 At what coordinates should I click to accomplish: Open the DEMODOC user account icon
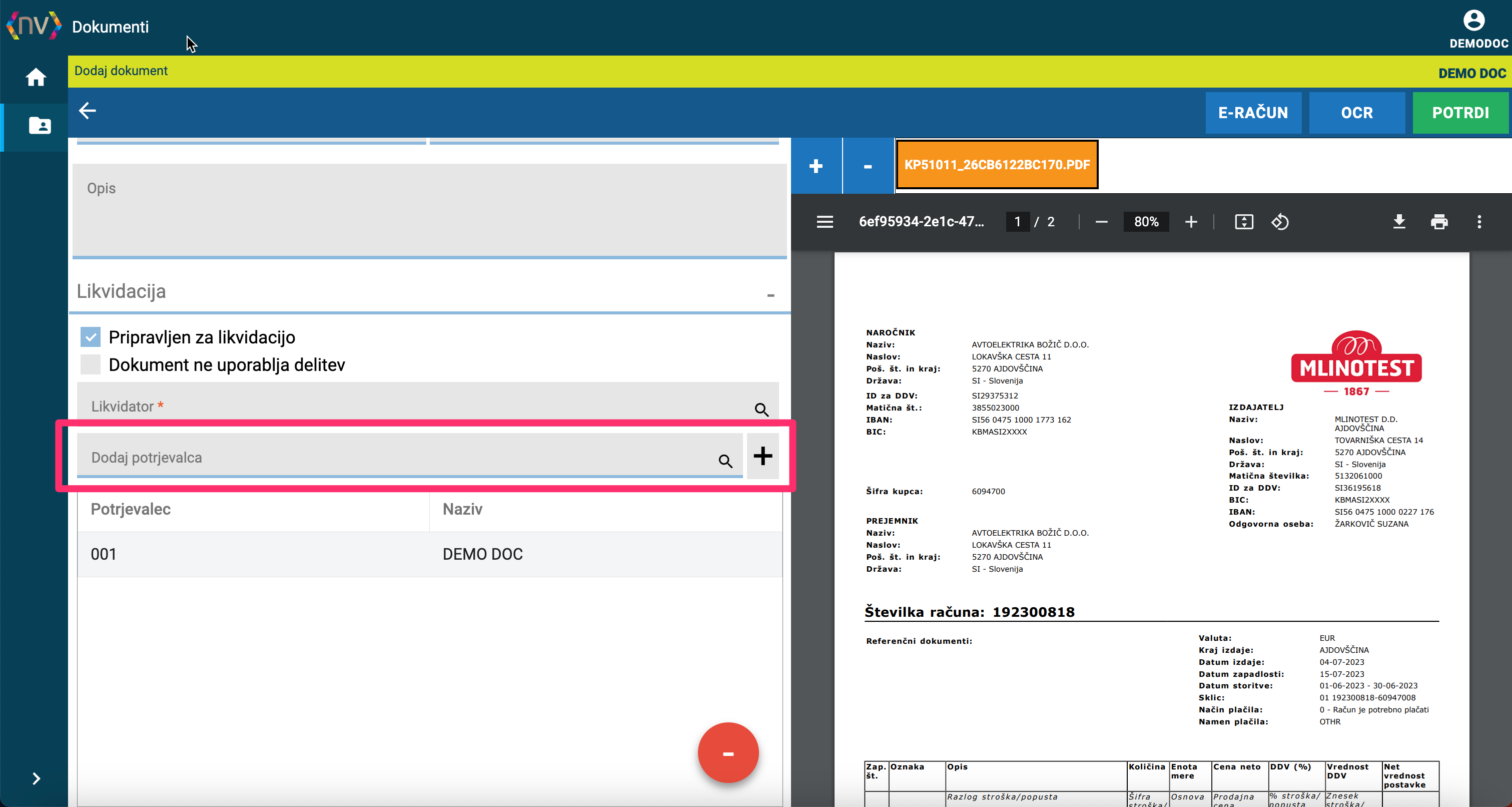tap(1473, 21)
